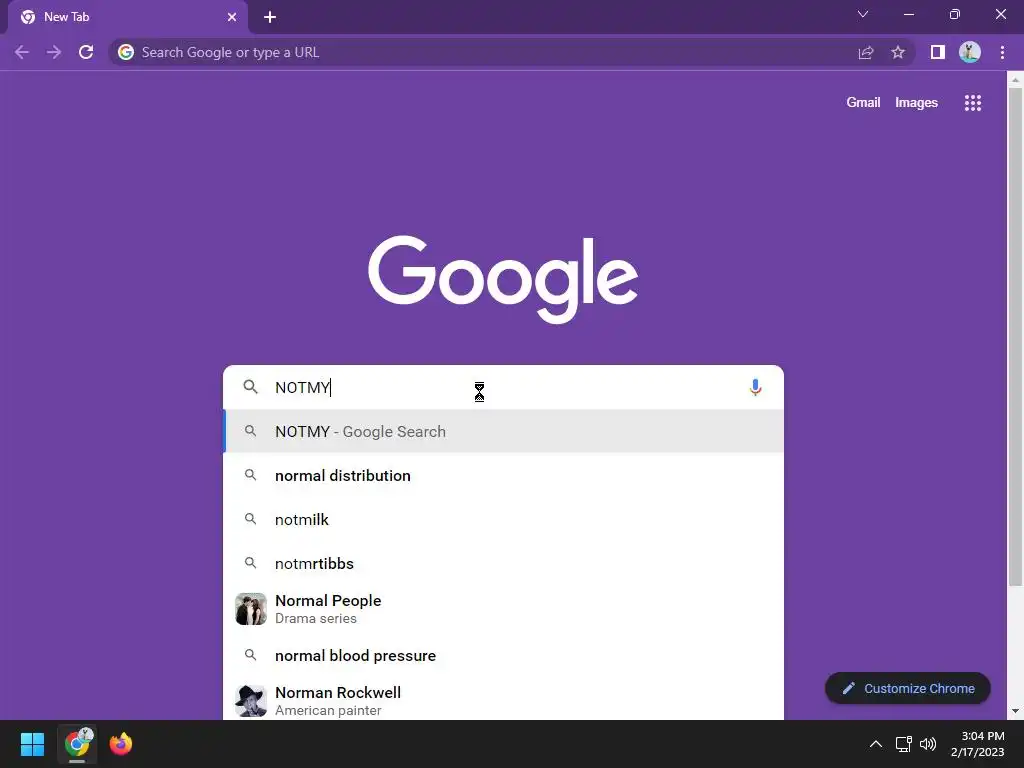Screen dimensions: 1024x768
Task: Open the Gmail link
Action: coord(863,103)
